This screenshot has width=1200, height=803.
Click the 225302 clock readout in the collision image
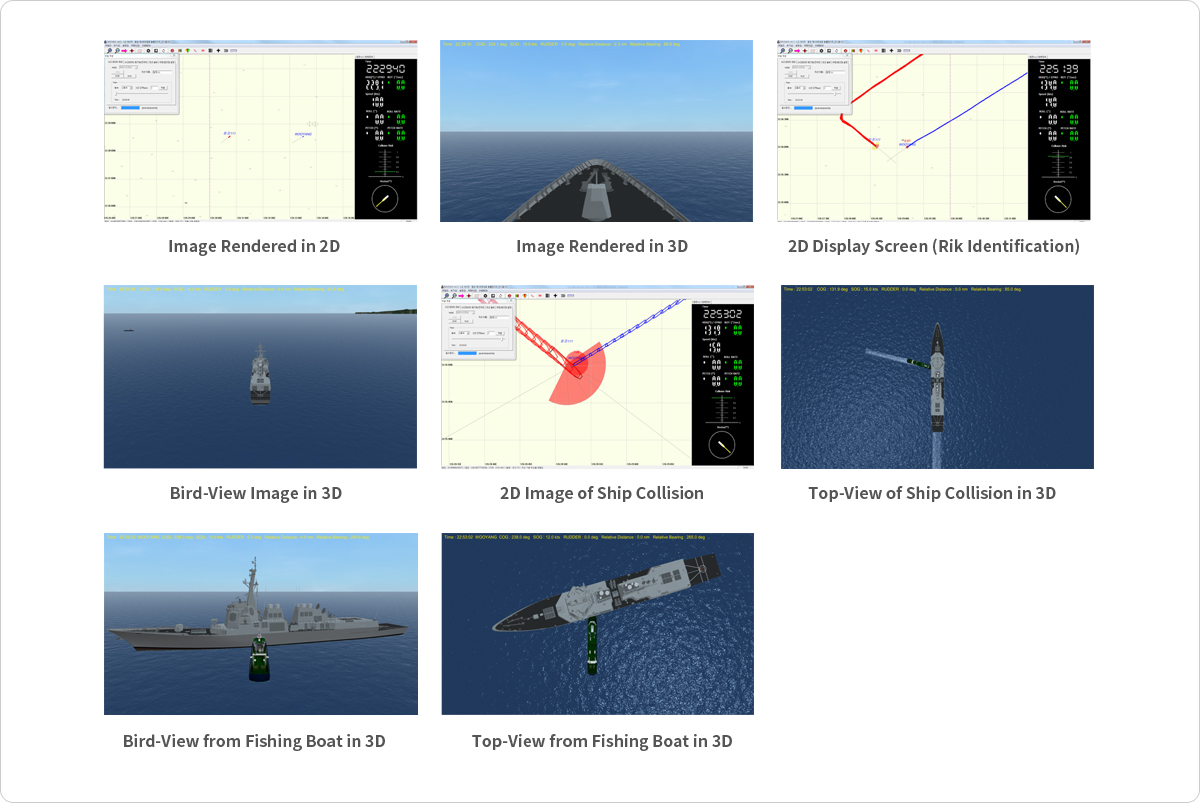(x=721, y=314)
